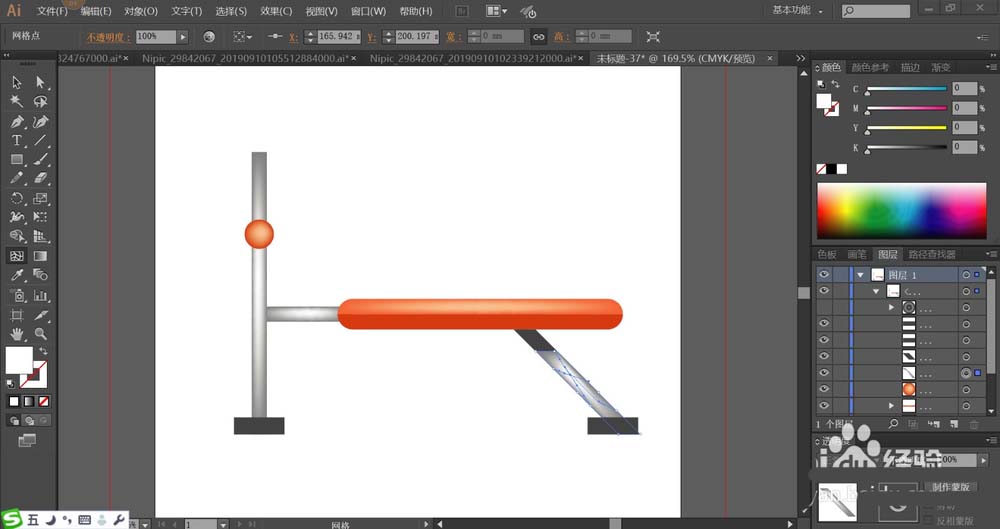The height and width of the screenshot is (529, 1000).
Task: Set toolbox paint to None (red slash)
Action: (x=44, y=401)
